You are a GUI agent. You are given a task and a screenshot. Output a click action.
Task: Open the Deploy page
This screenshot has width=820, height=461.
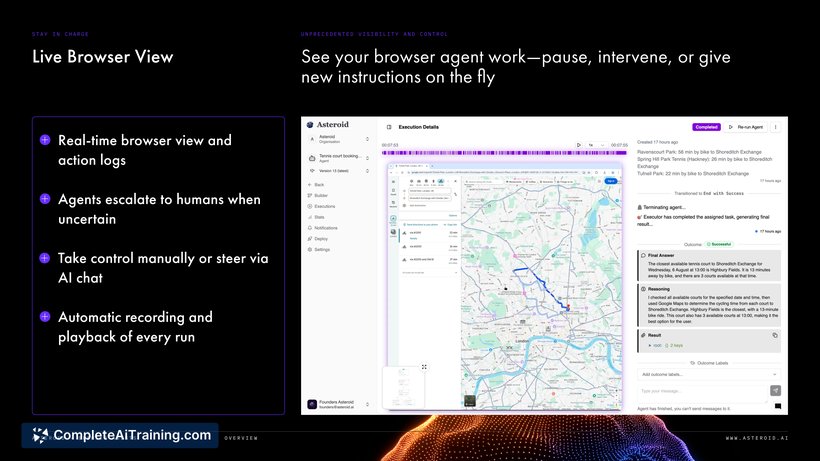[317, 239]
